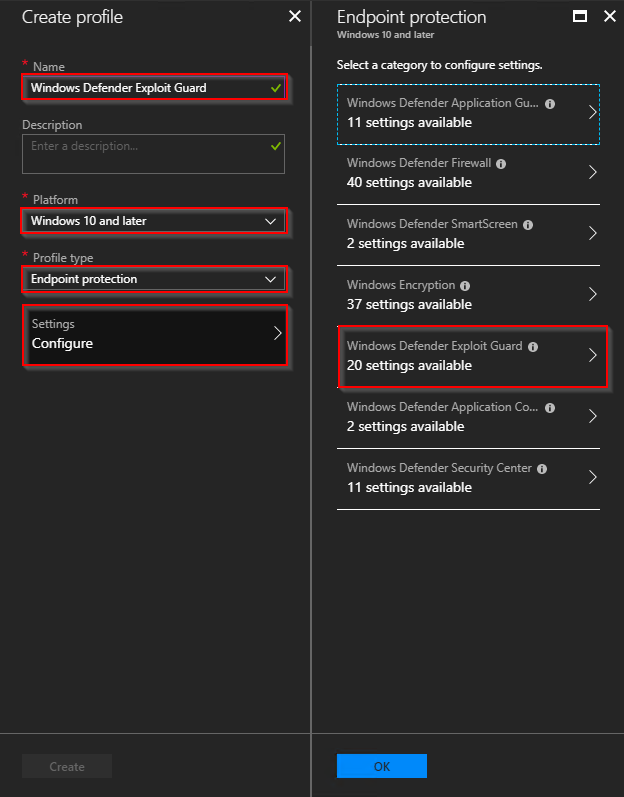This screenshot has width=624, height=797.
Task: Click info icon beside Windows Defender SmartScreen
Action: pyautogui.click(x=528, y=225)
